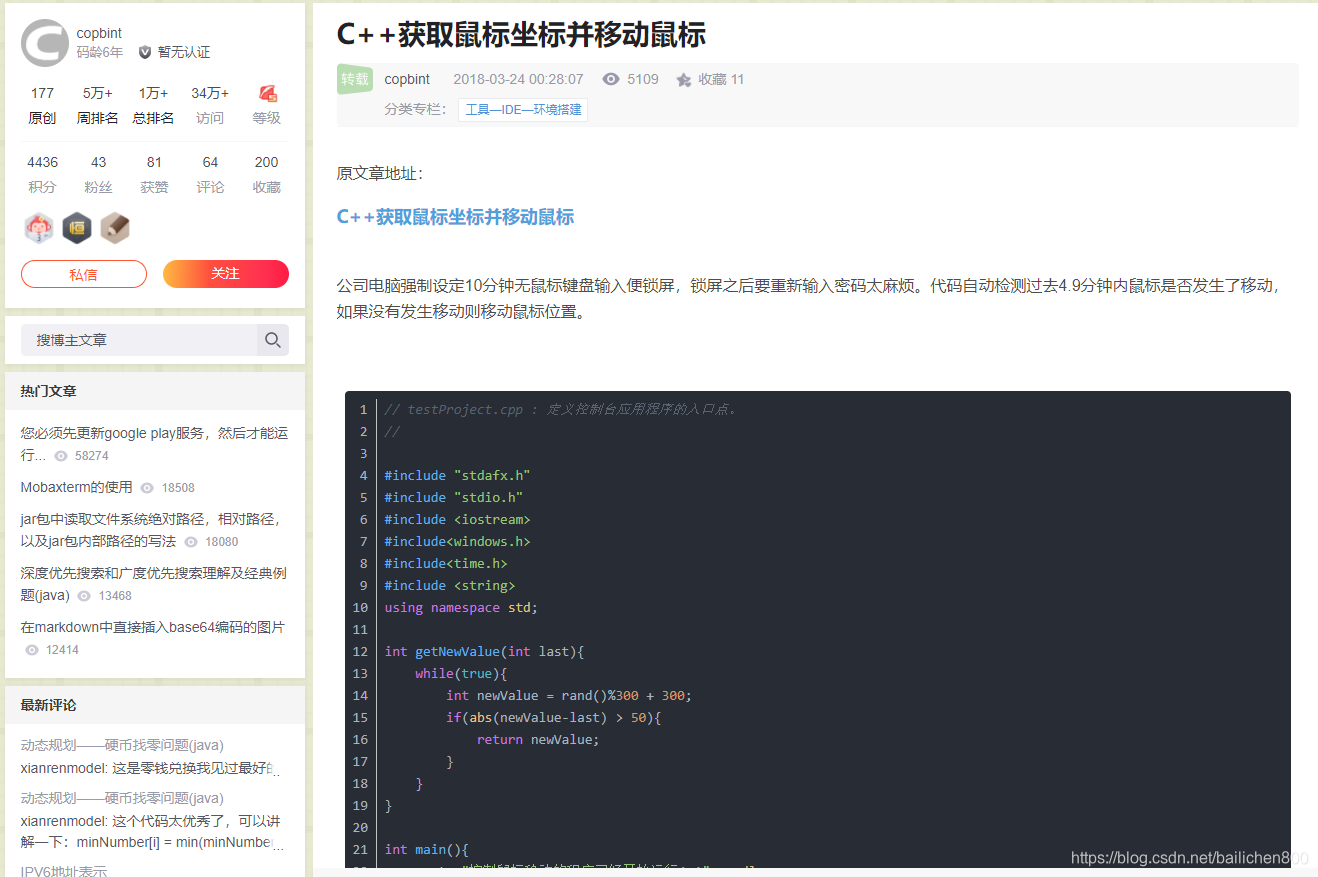Click the level badge icon above 等级
The width and height of the screenshot is (1318, 877).
(x=267, y=93)
